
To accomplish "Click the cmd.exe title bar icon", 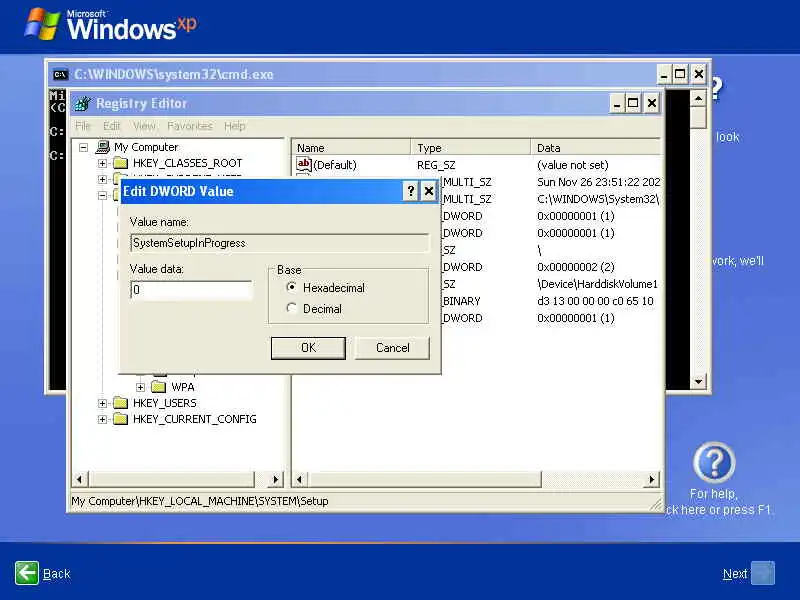I will coord(60,74).
